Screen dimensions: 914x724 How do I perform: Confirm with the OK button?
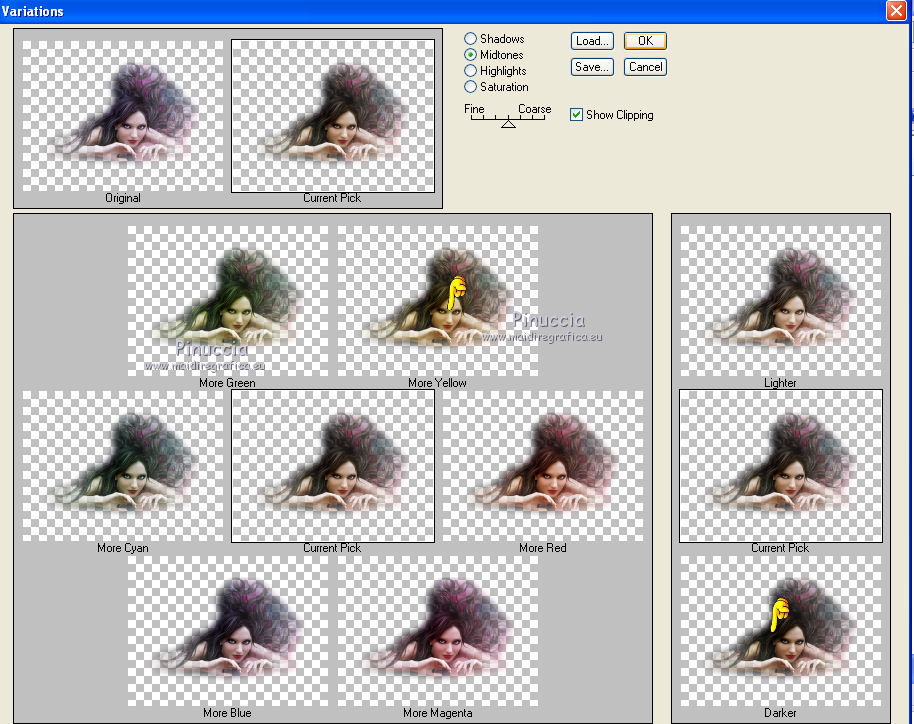[x=645, y=41]
